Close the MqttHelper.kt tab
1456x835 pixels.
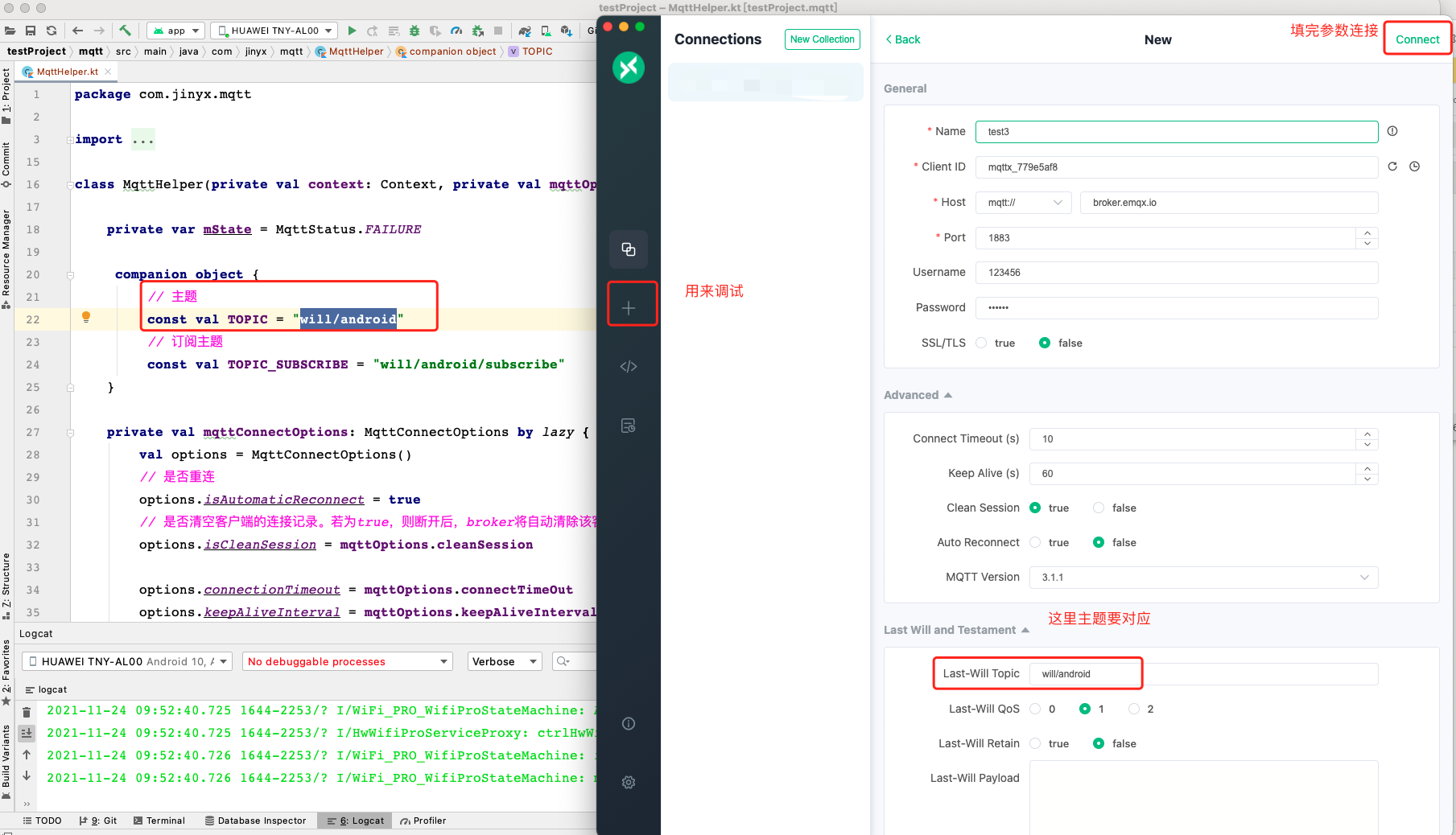(x=108, y=72)
